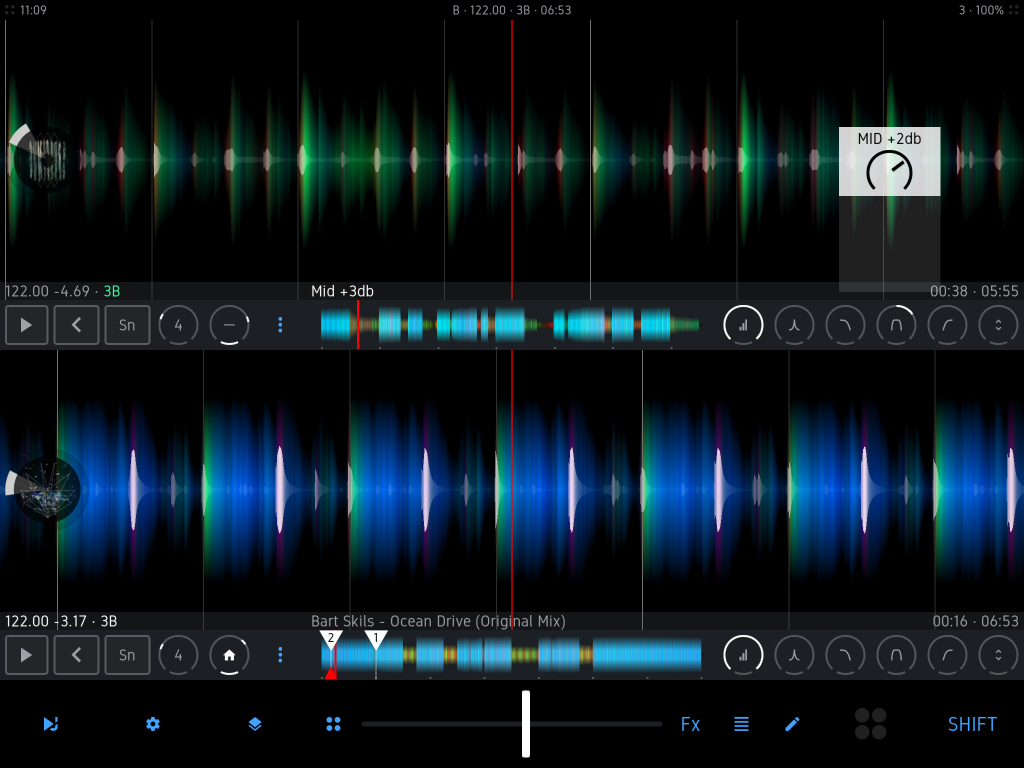Select the Fx panel
Viewport: 1024px width, 768px height.
(690, 724)
